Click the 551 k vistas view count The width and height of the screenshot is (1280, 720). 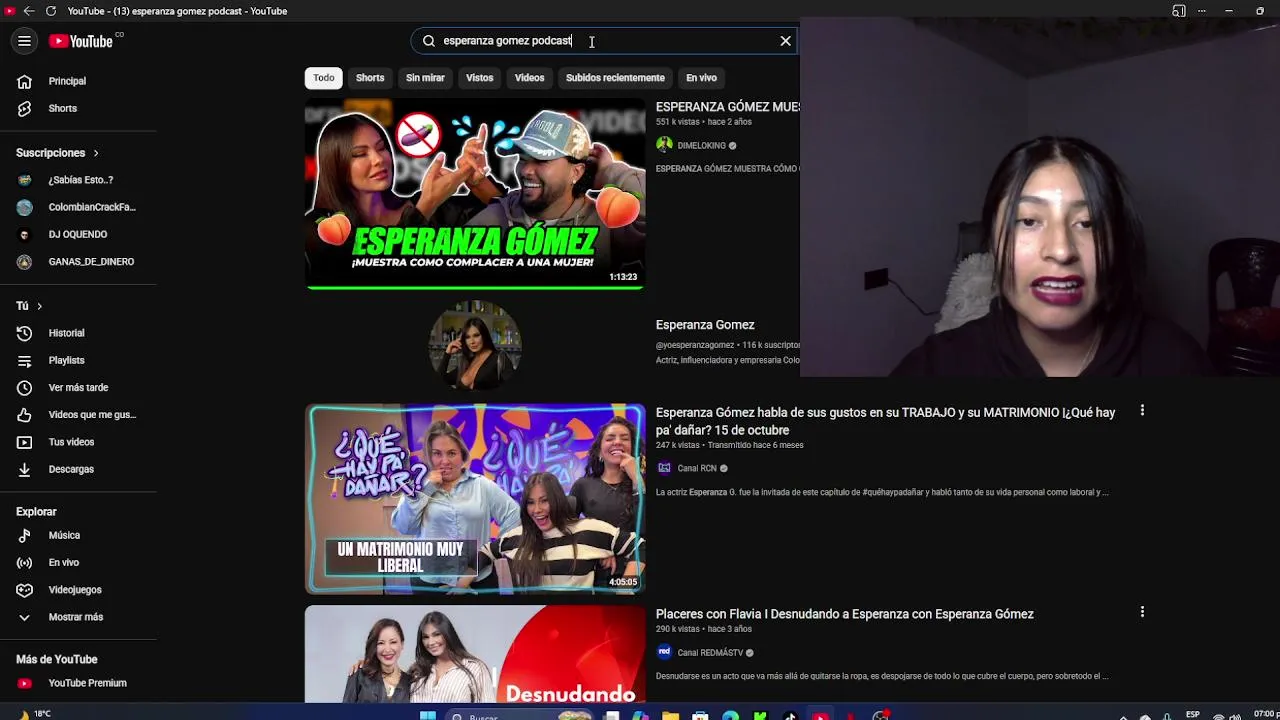pos(678,122)
